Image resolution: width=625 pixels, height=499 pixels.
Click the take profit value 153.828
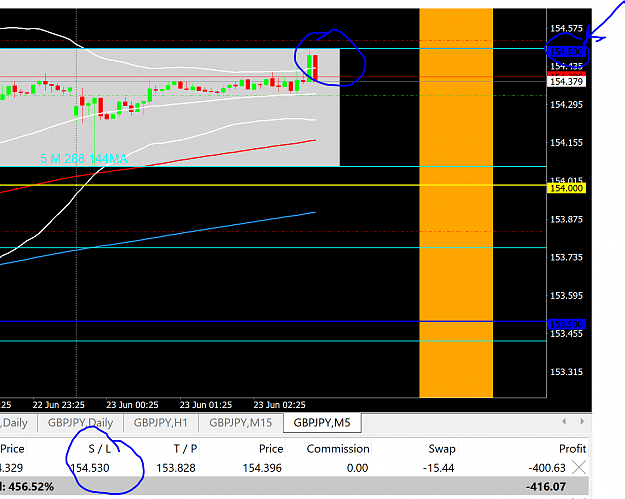coord(176,468)
